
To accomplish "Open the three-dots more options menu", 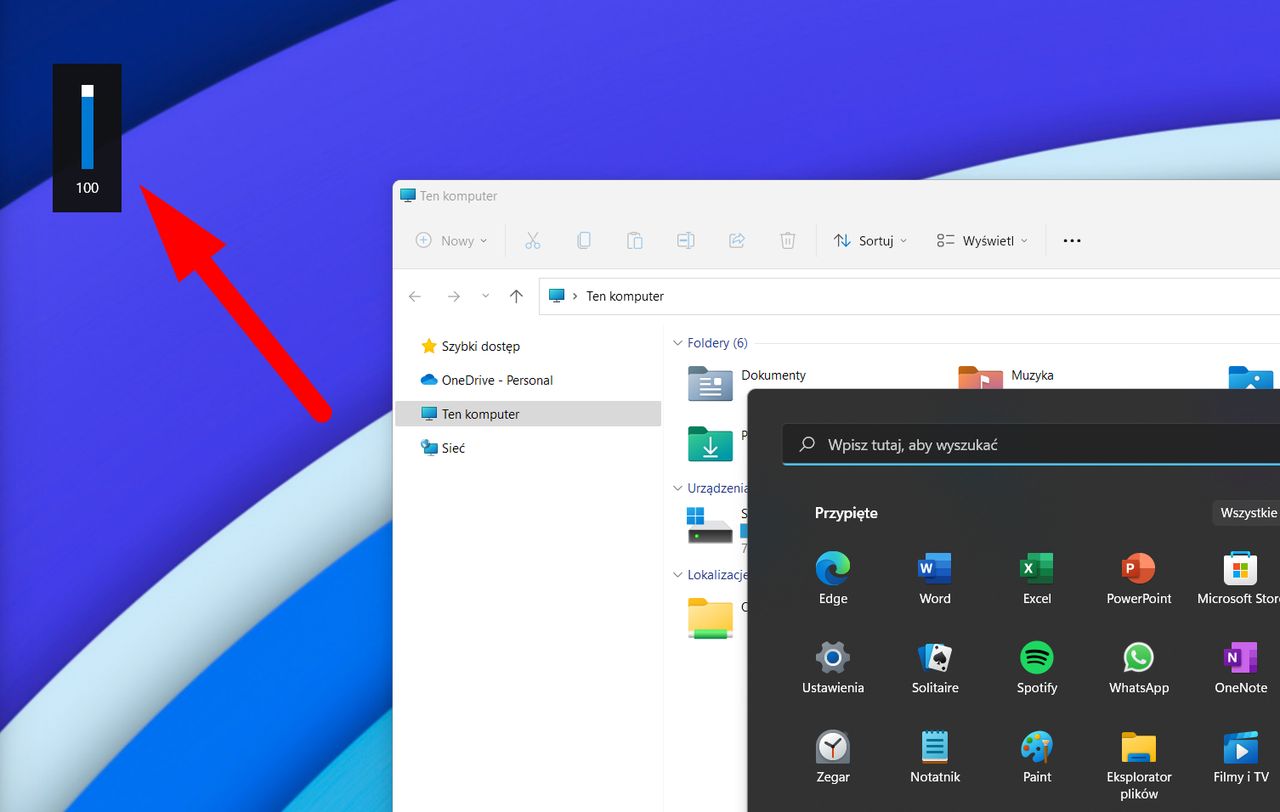I will 1072,241.
